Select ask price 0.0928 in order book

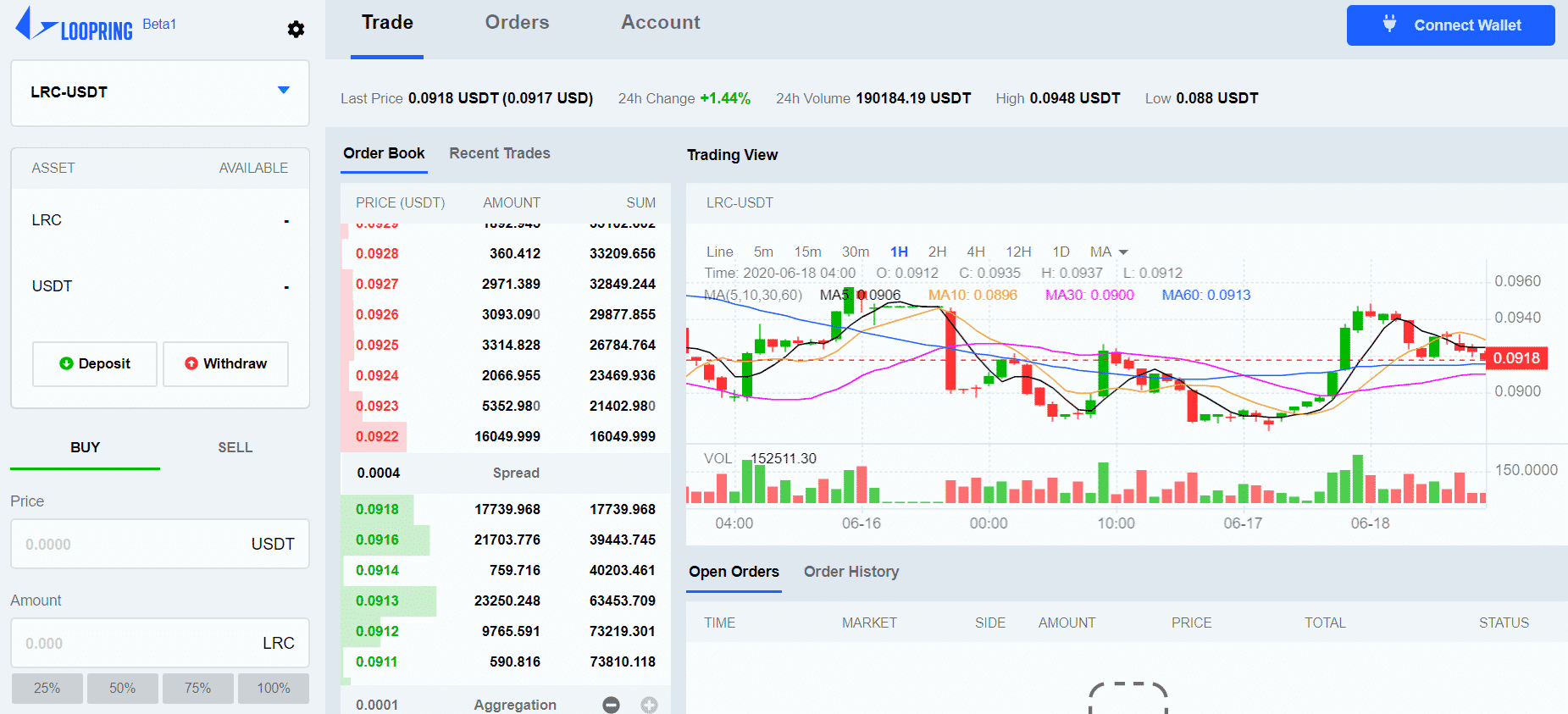click(x=377, y=253)
